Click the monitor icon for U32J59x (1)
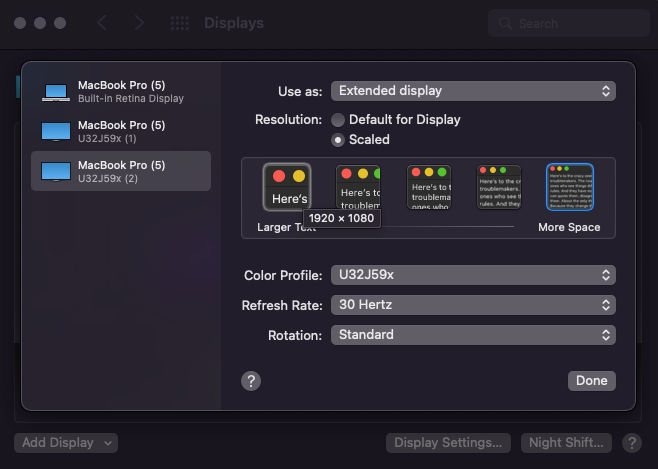658x469 pixels. point(56,132)
